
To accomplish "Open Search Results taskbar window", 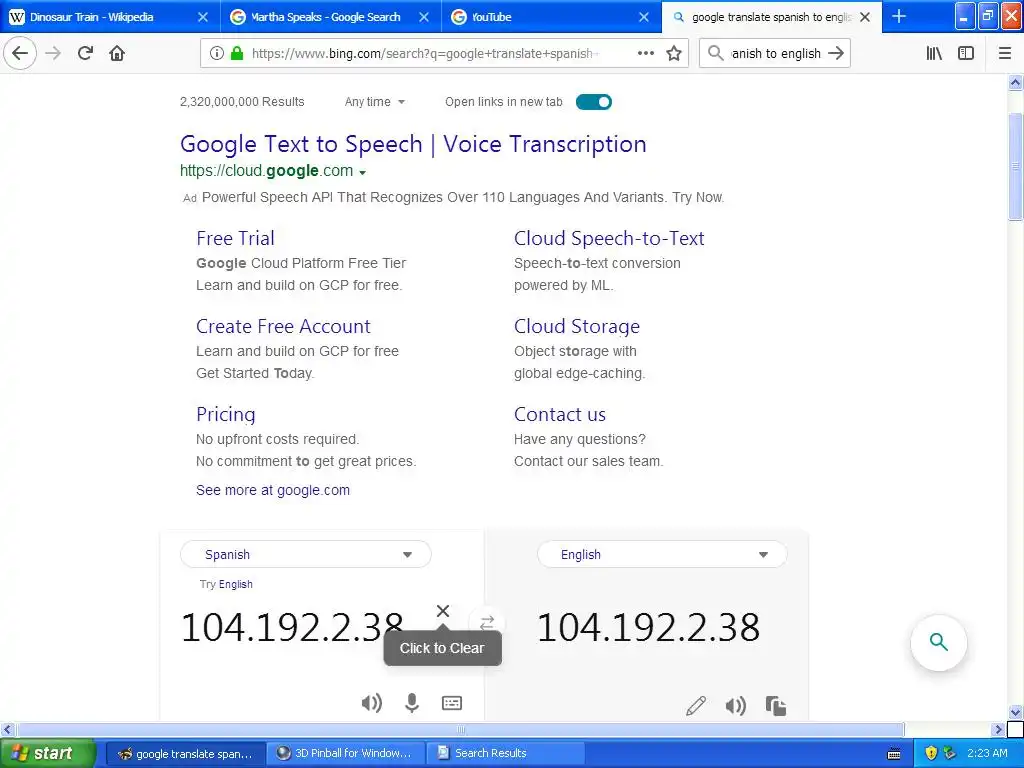I will (x=505, y=753).
